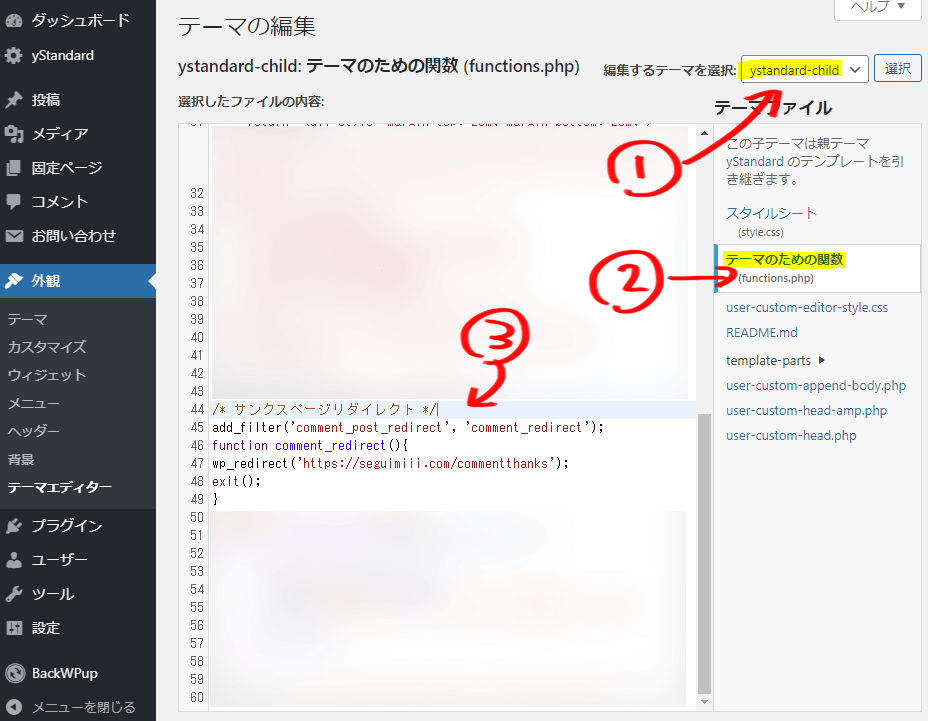Click line number 49 in gutter
928x721 pixels.
[x=197, y=499]
